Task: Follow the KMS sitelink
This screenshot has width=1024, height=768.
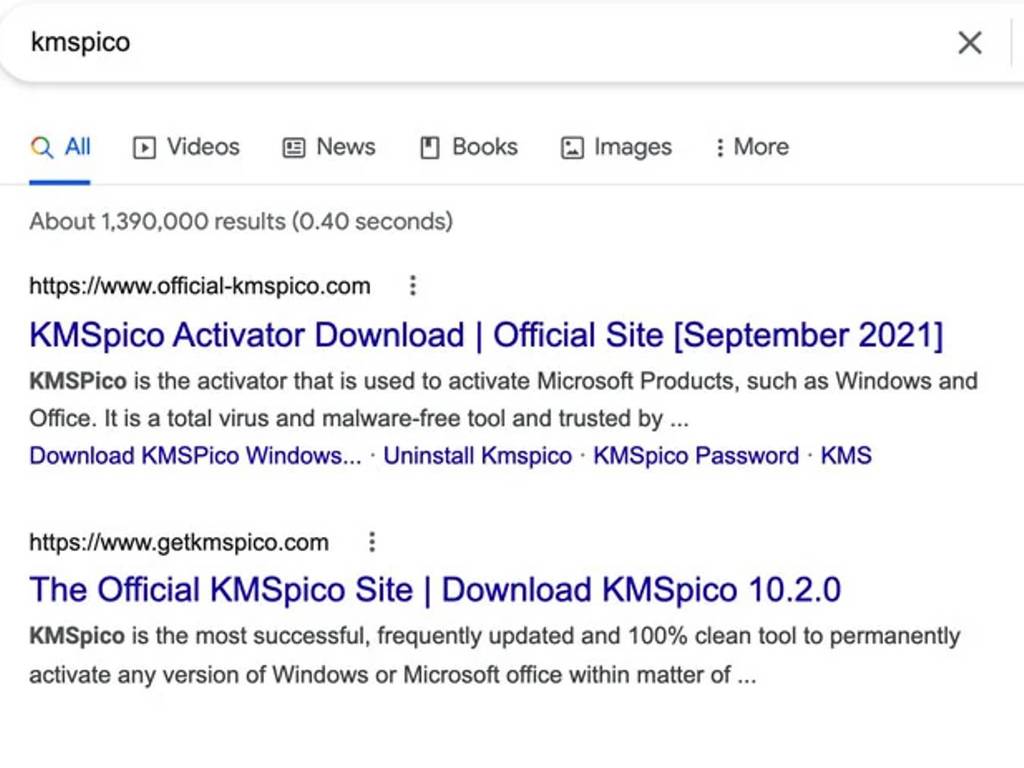Action: 846,455
